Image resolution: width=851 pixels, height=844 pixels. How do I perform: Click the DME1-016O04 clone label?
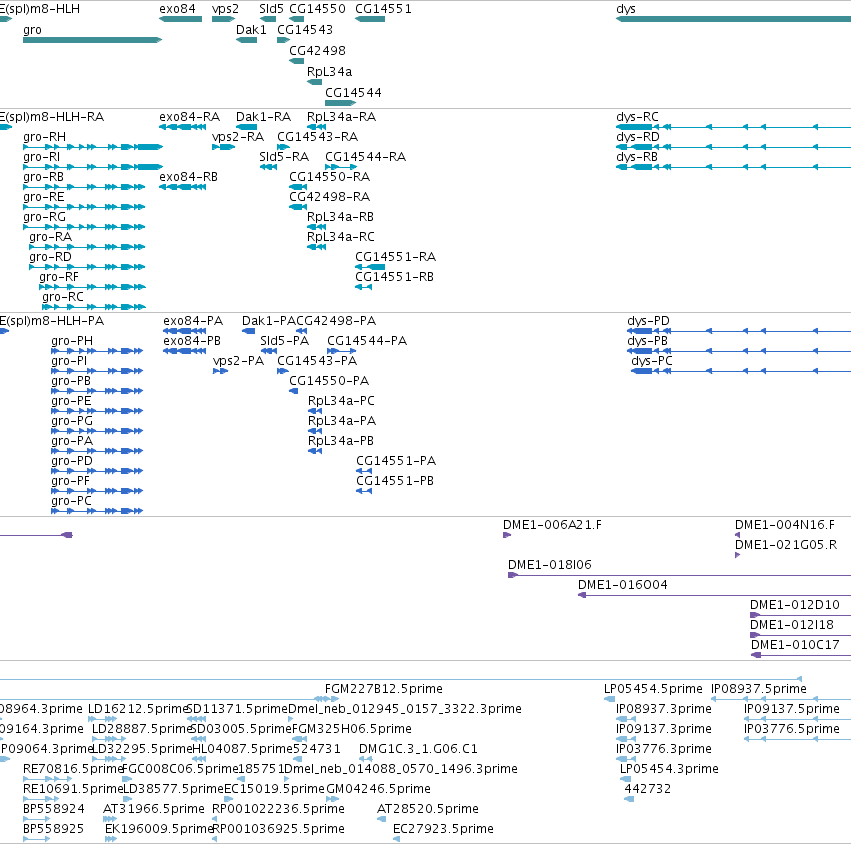coord(623,585)
